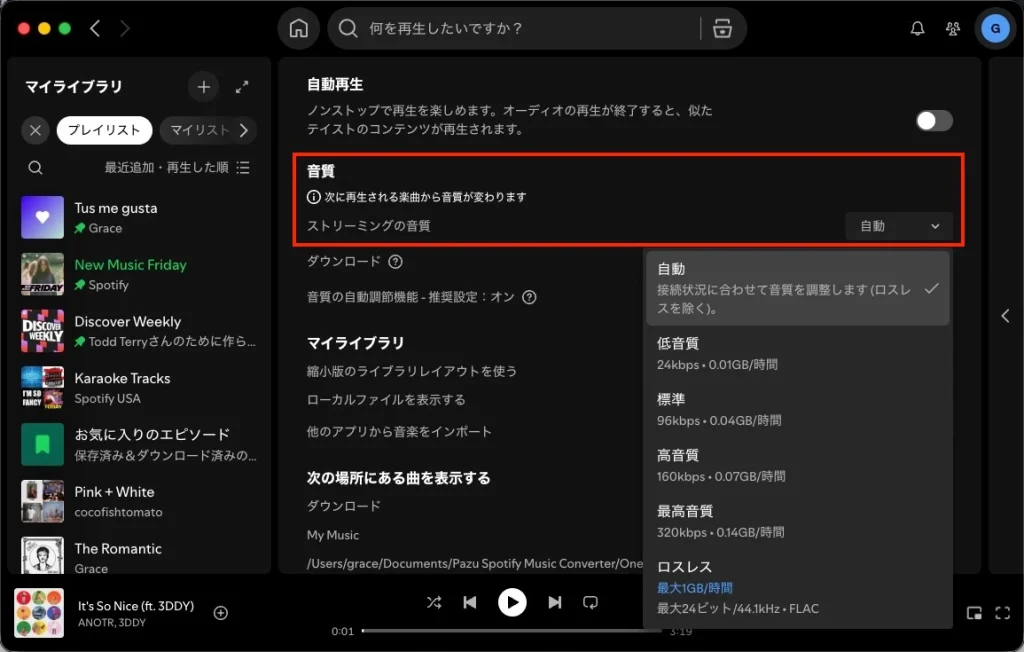Show help for 音質の自動調節機能
Image resolution: width=1024 pixels, height=652 pixels.
529,297
